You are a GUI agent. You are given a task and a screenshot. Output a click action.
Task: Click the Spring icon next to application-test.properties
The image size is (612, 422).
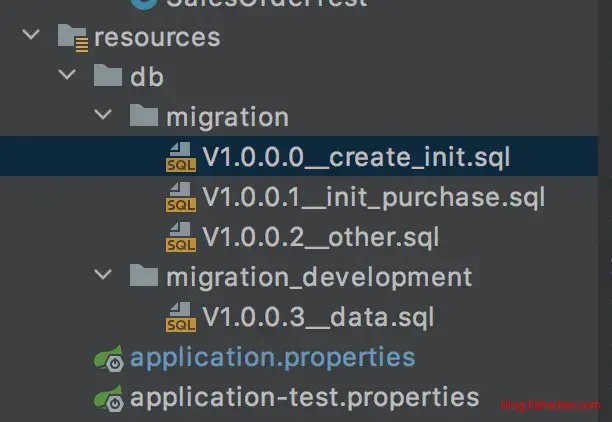[108, 398]
